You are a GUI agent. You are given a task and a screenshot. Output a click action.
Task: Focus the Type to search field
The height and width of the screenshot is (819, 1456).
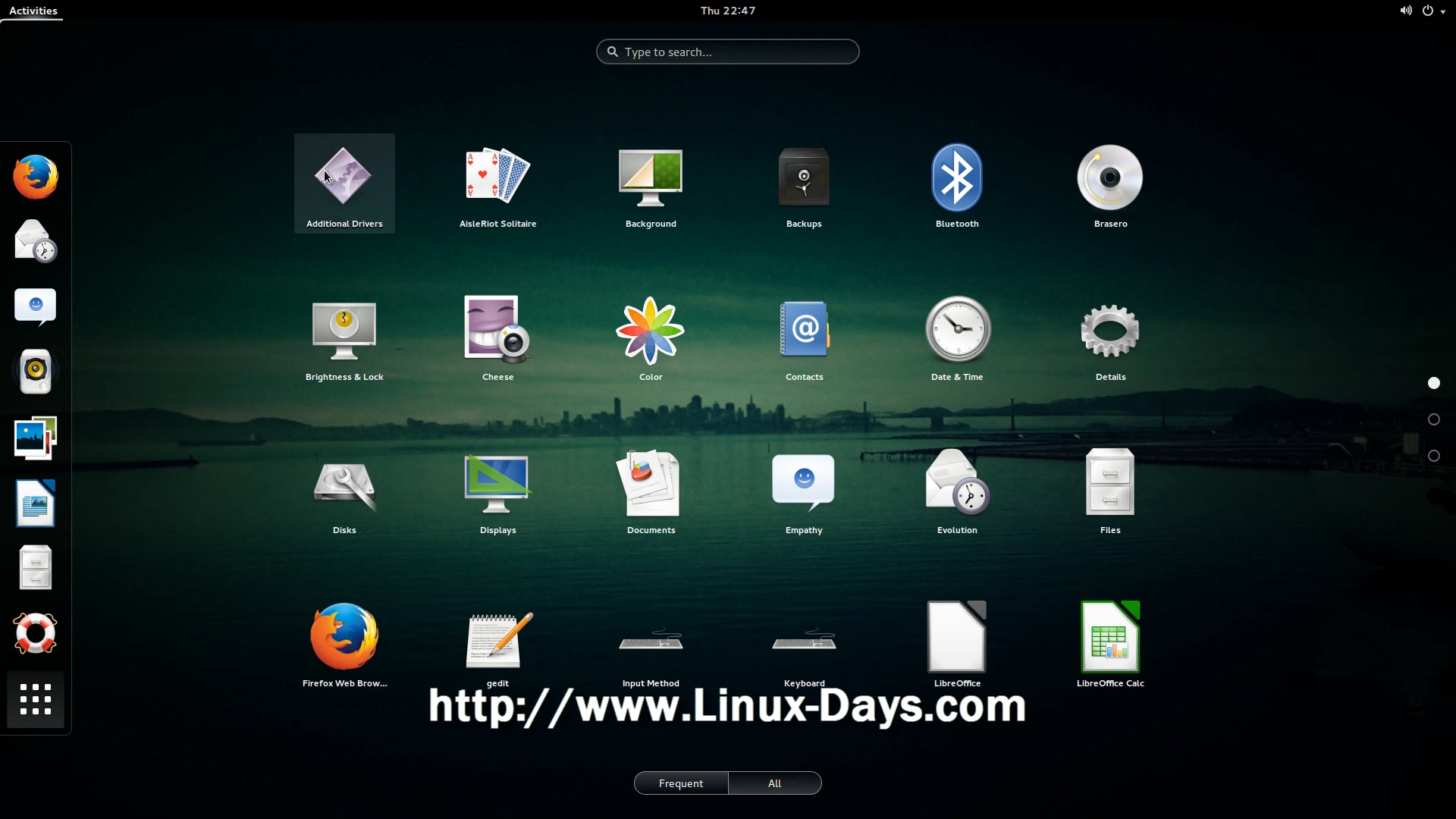pyautogui.click(x=728, y=52)
